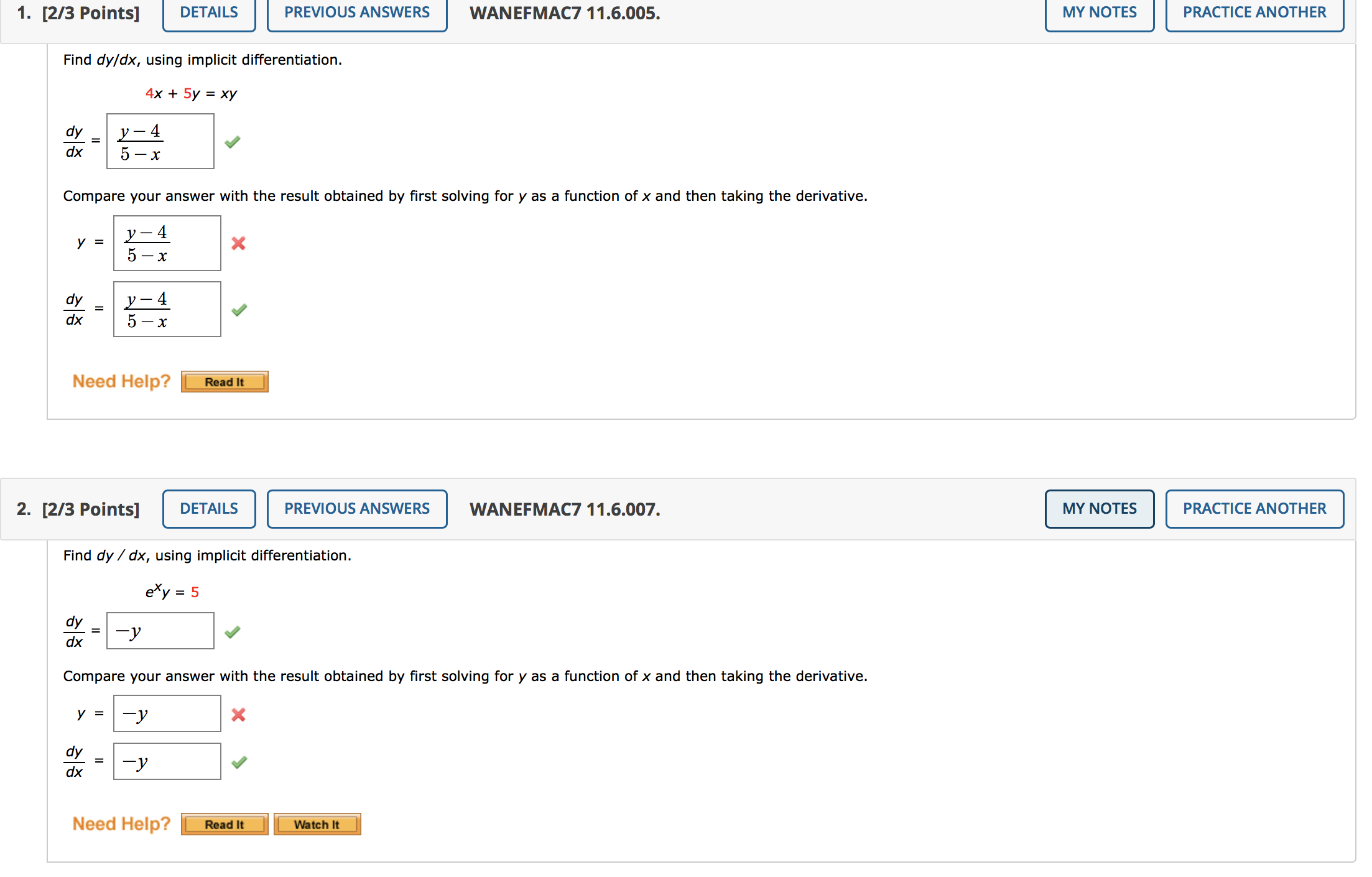Select the −y answer box in problem 2
The image size is (1372, 877).
tap(160, 630)
